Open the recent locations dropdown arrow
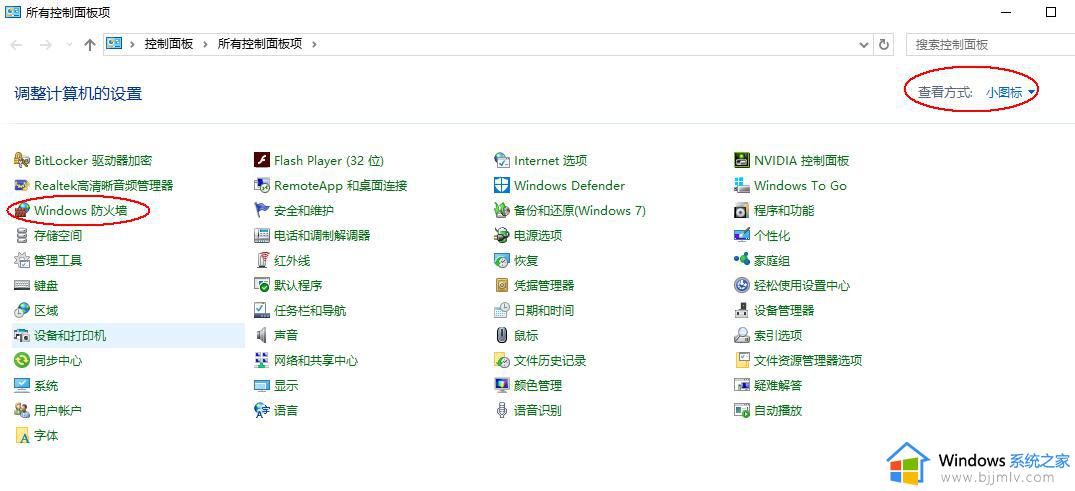Viewport: 1075px width, 491px height. 69,45
